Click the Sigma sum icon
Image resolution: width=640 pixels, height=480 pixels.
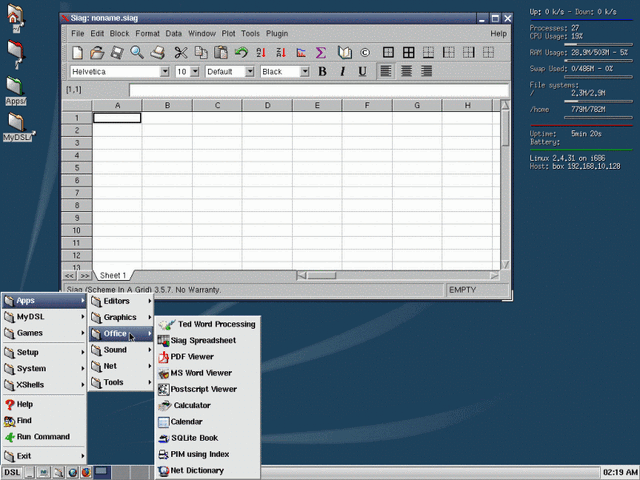[321, 52]
